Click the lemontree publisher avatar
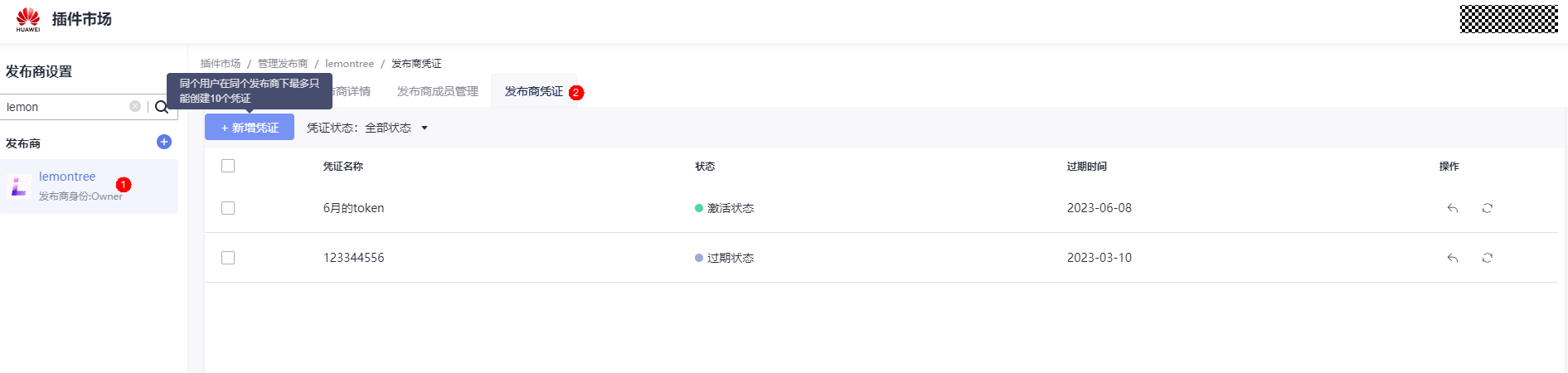Screen dimensions: 1568x373 (19, 186)
